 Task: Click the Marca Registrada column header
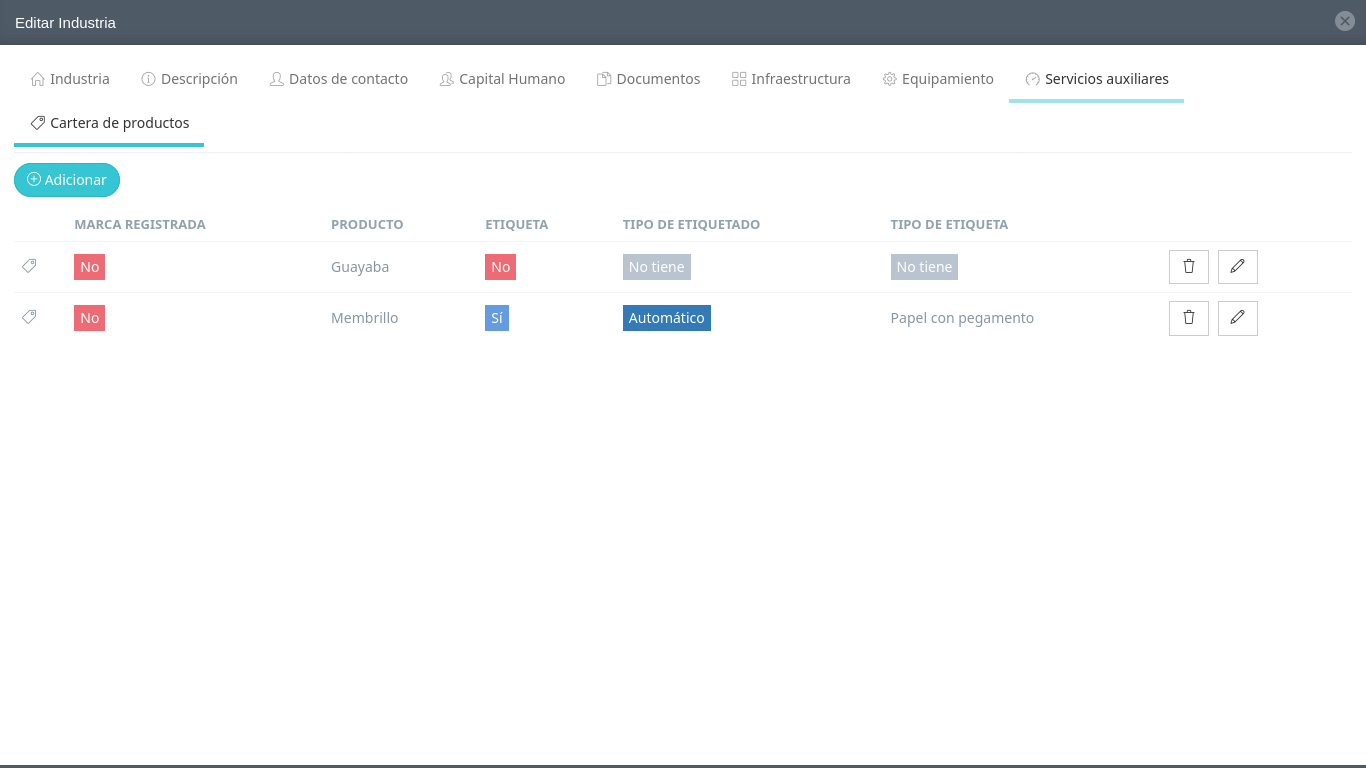click(x=140, y=225)
